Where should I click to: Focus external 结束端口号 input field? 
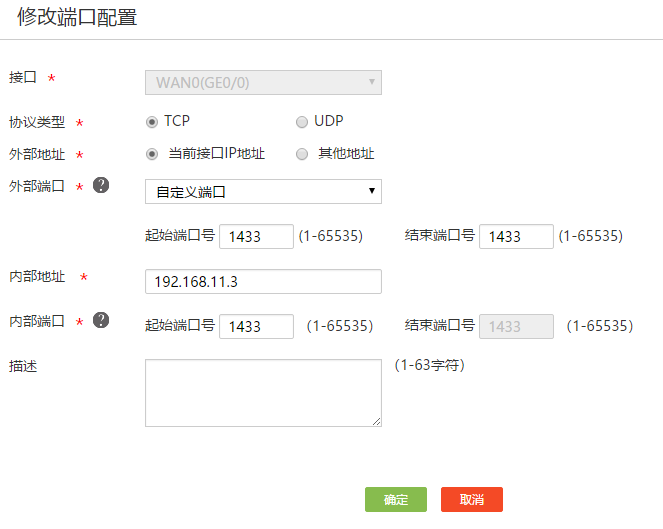[x=516, y=237]
